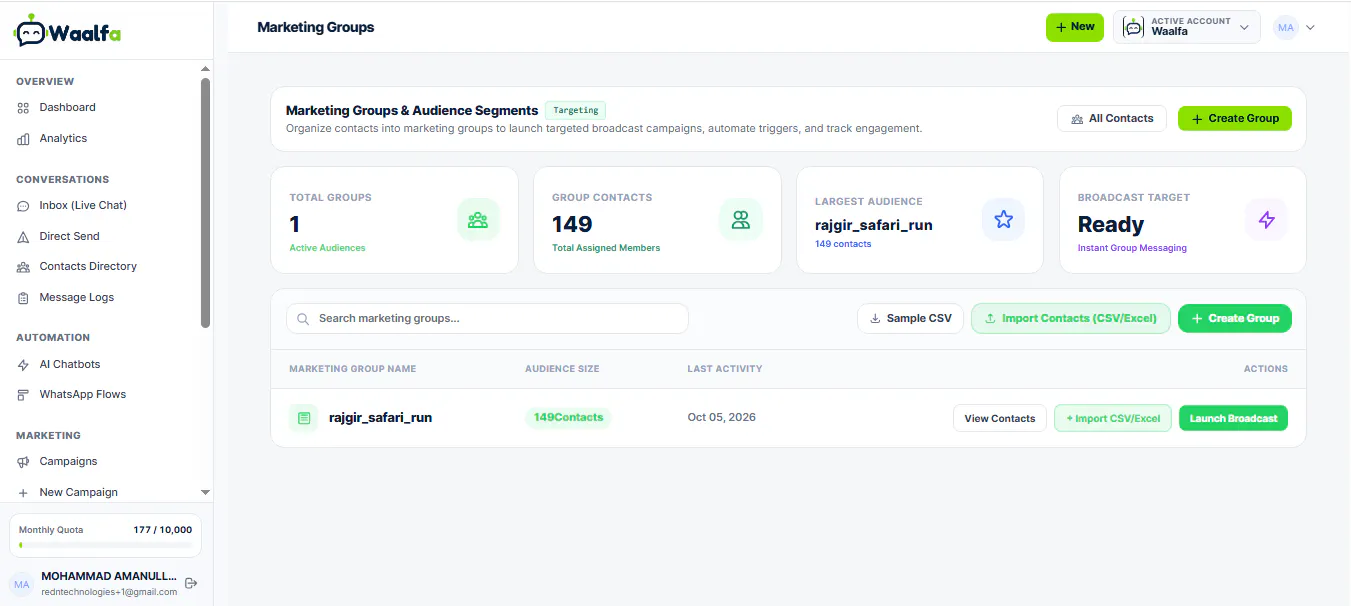Click the star icon in Largest Audience card
Image resolution: width=1351 pixels, height=606 pixels.
click(x=1003, y=219)
